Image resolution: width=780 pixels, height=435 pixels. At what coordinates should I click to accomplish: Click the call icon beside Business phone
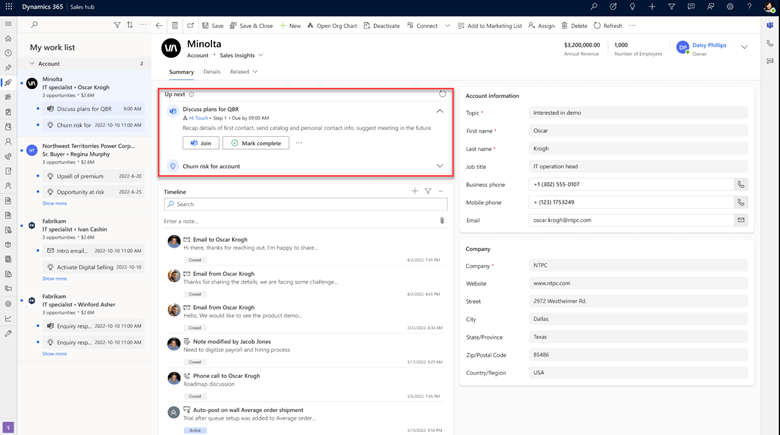click(741, 185)
